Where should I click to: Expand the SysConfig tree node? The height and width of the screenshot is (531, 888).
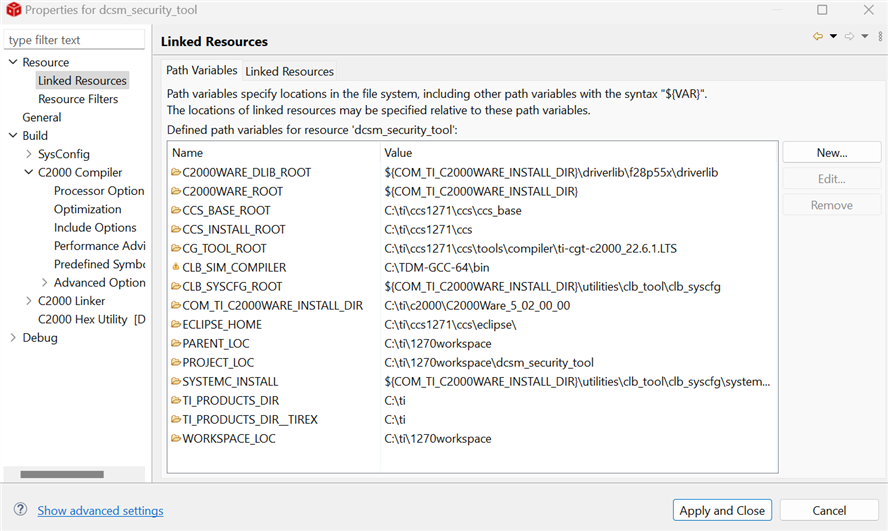[29, 153]
